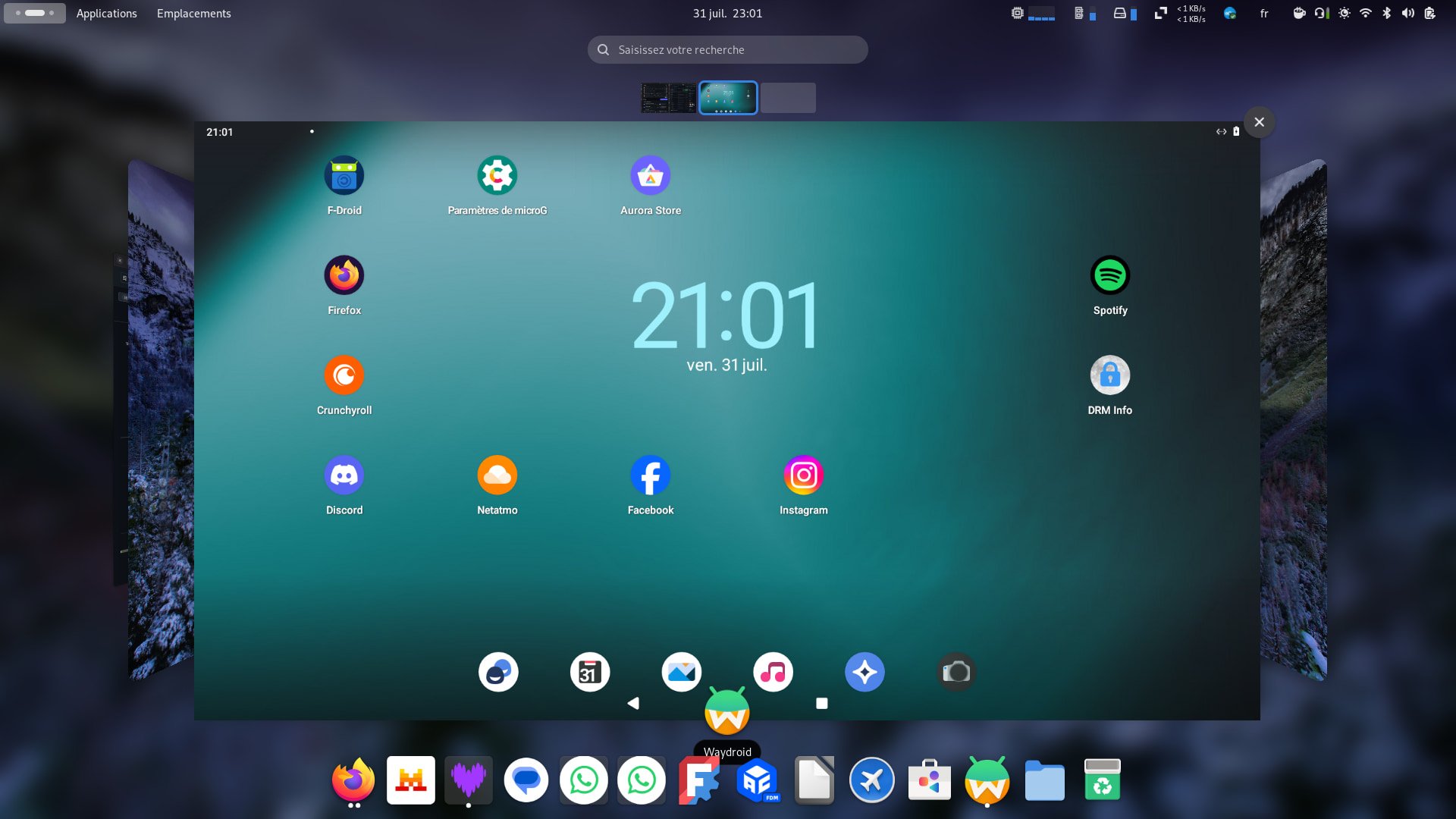1456x819 pixels.
Task: Open the Android calendar app showing 31
Action: (x=590, y=672)
